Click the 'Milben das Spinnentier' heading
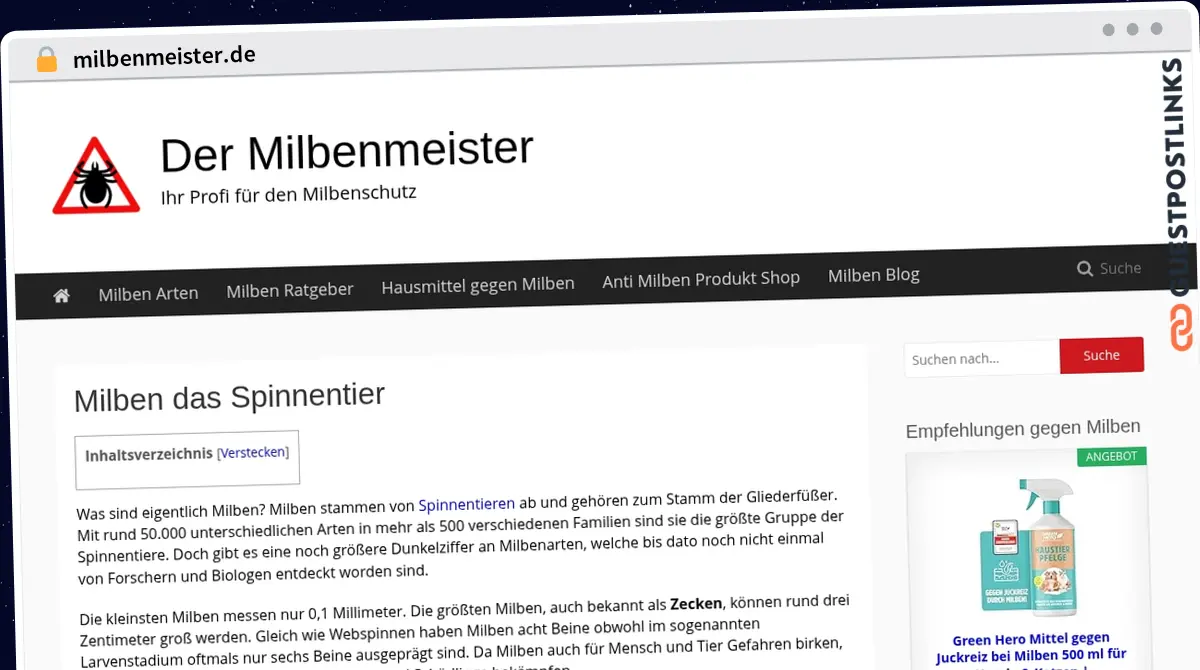This screenshot has height=670, width=1200. coord(229,397)
